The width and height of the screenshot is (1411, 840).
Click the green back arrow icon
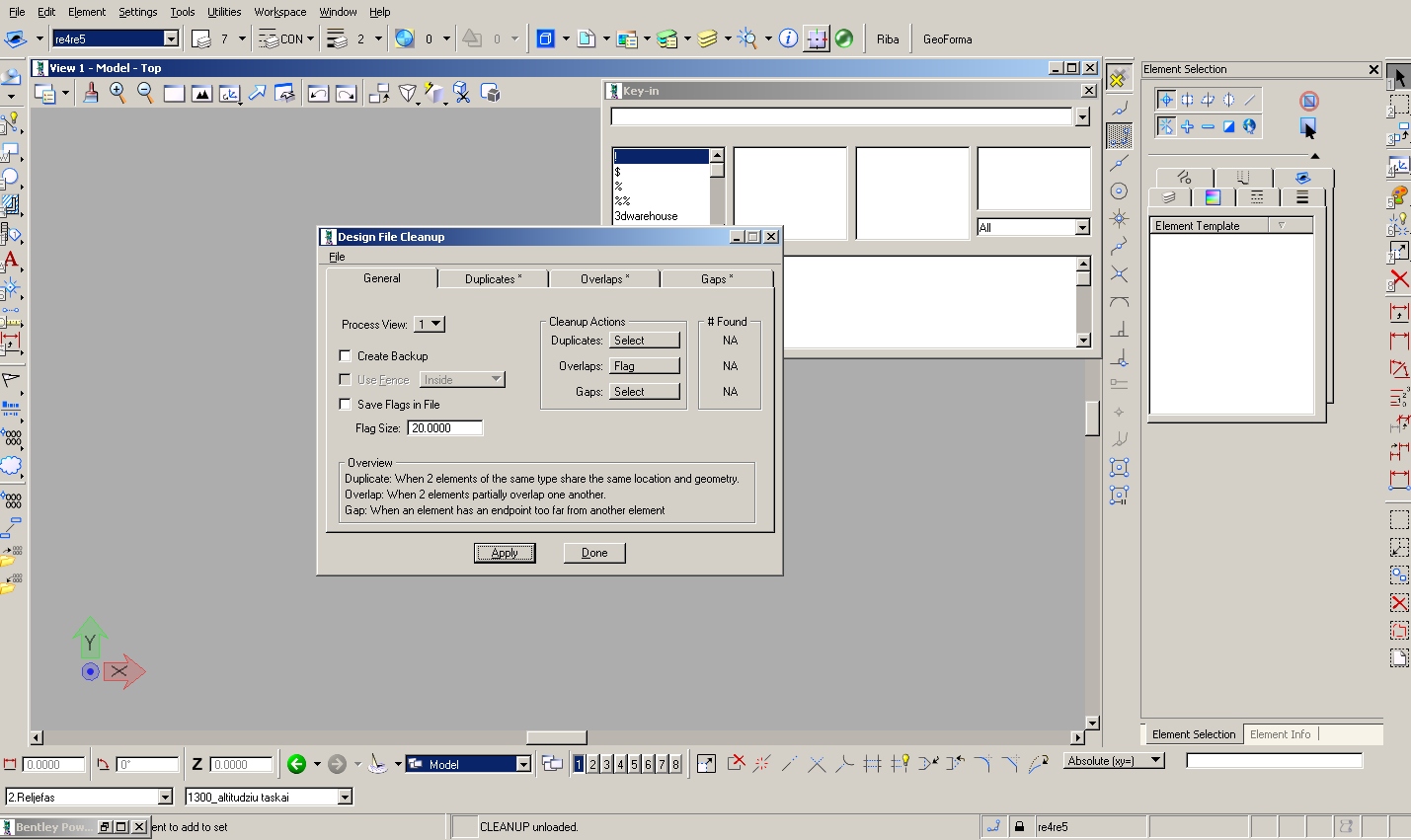[296, 763]
